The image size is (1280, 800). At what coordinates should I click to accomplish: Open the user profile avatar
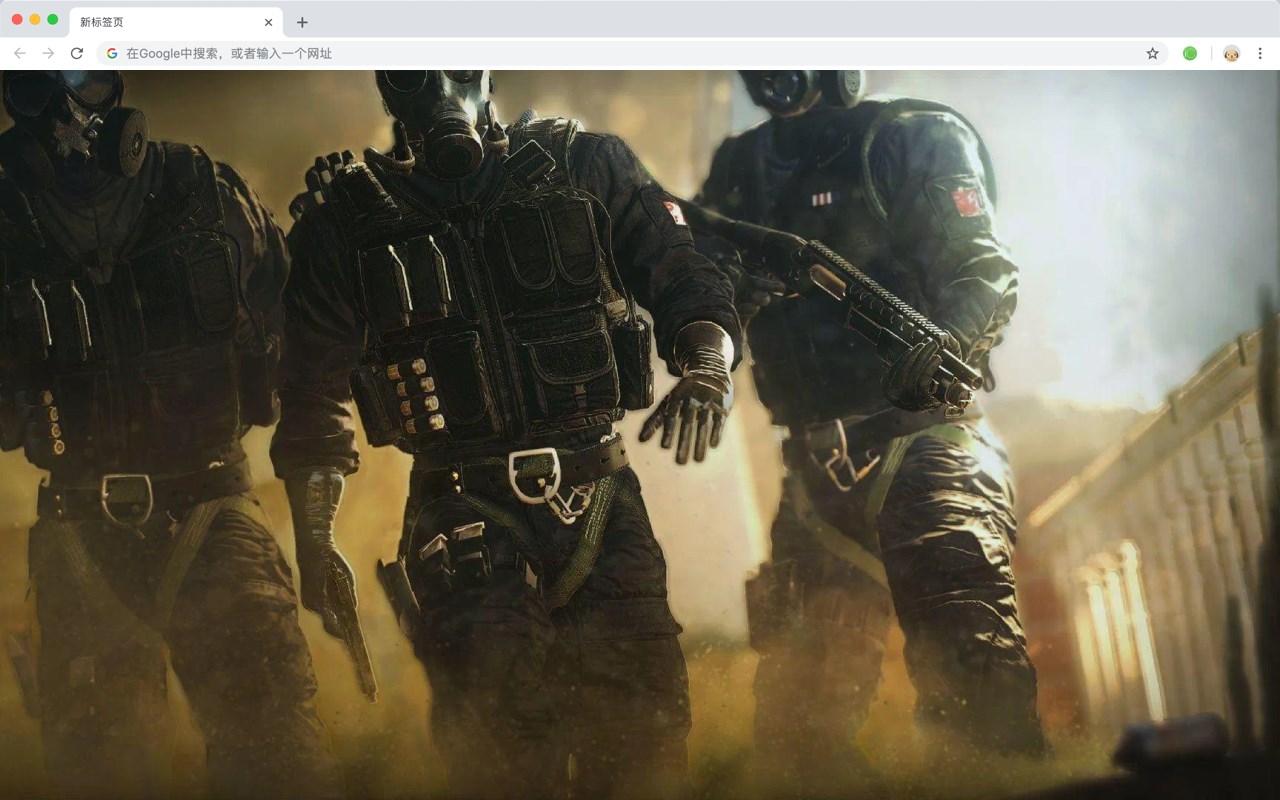click(x=1231, y=53)
